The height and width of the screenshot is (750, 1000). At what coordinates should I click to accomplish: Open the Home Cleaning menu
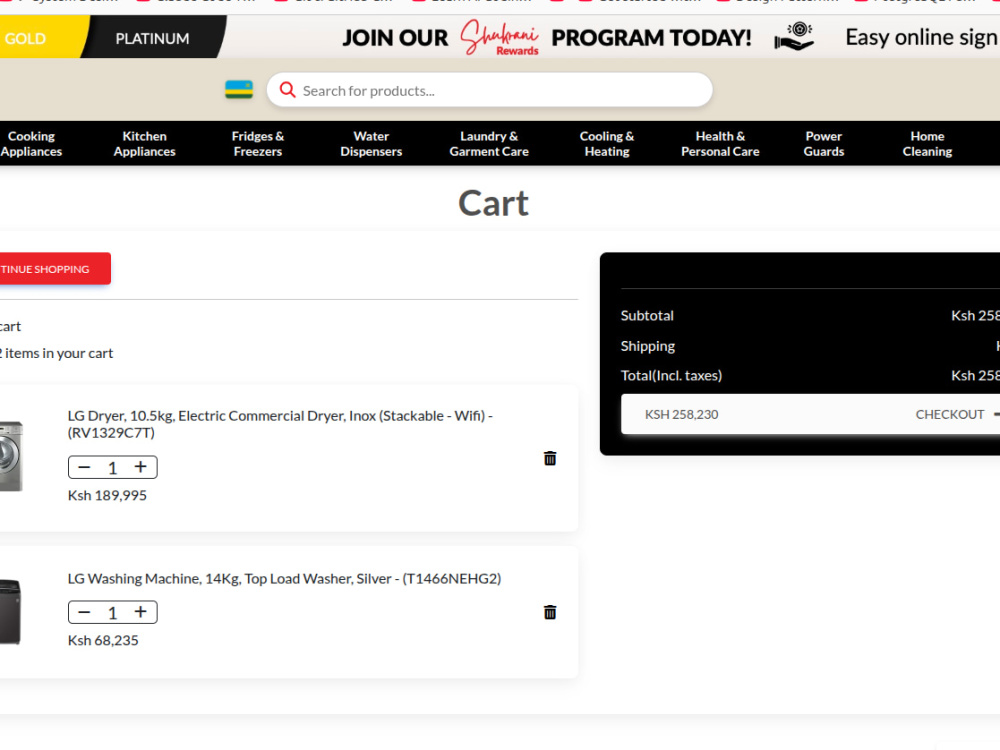(x=927, y=143)
